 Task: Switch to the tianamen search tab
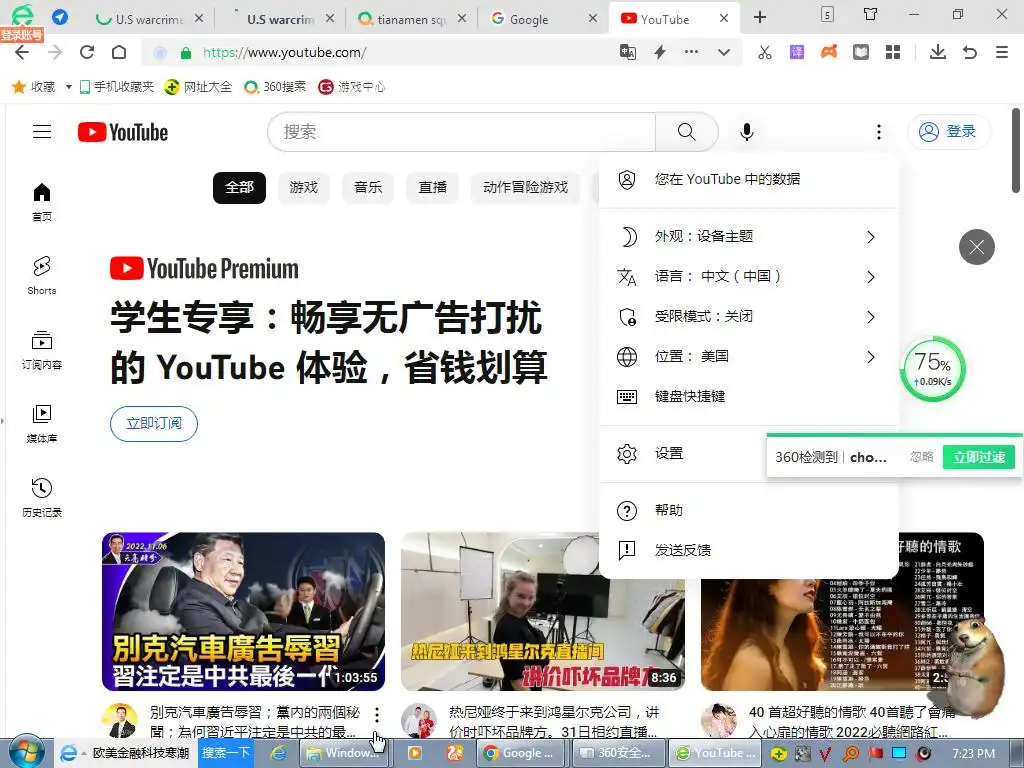[413, 19]
